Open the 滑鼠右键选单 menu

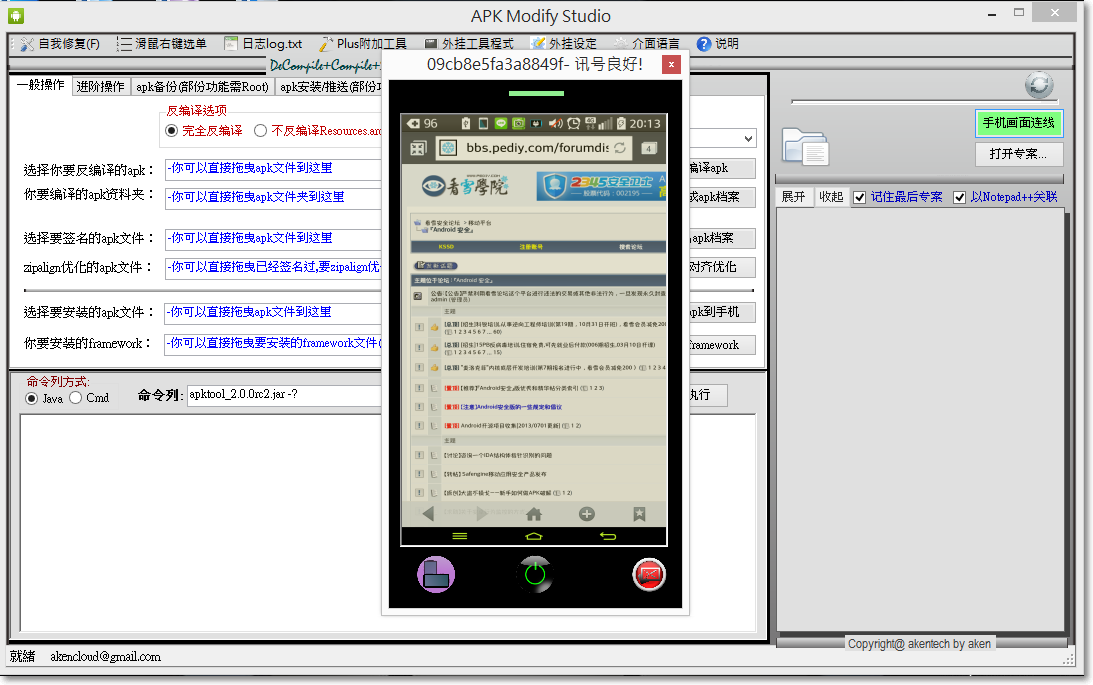(162, 44)
